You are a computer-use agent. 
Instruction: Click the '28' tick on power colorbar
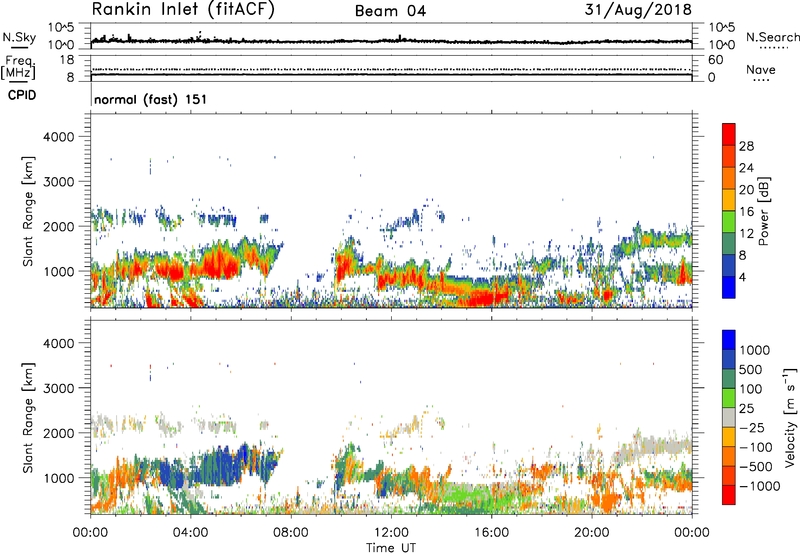(x=746, y=146)
